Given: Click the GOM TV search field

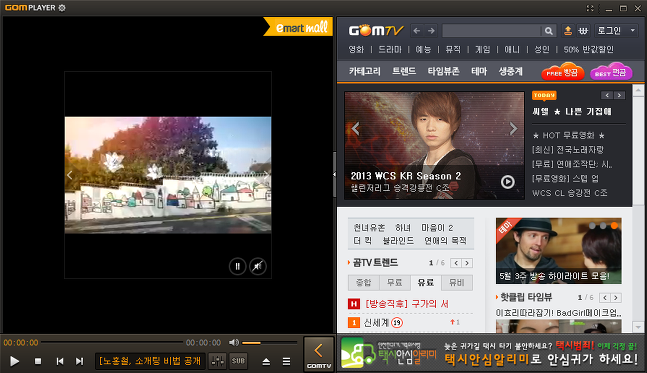Looking at the screenshot, I should [x=491, y=31].
